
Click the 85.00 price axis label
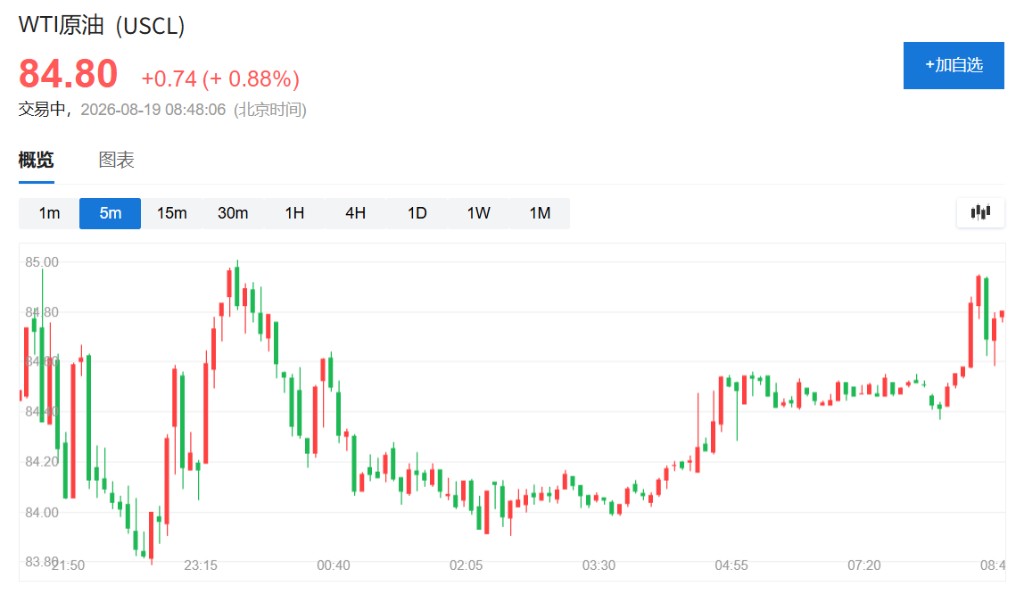pos(42,263)
